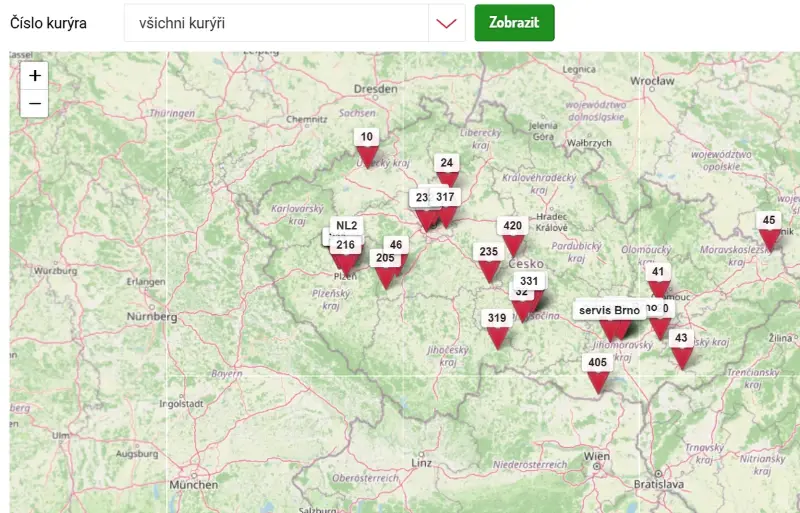
Task: Click the Wien city label on map
Action: (x=597, y=456)
